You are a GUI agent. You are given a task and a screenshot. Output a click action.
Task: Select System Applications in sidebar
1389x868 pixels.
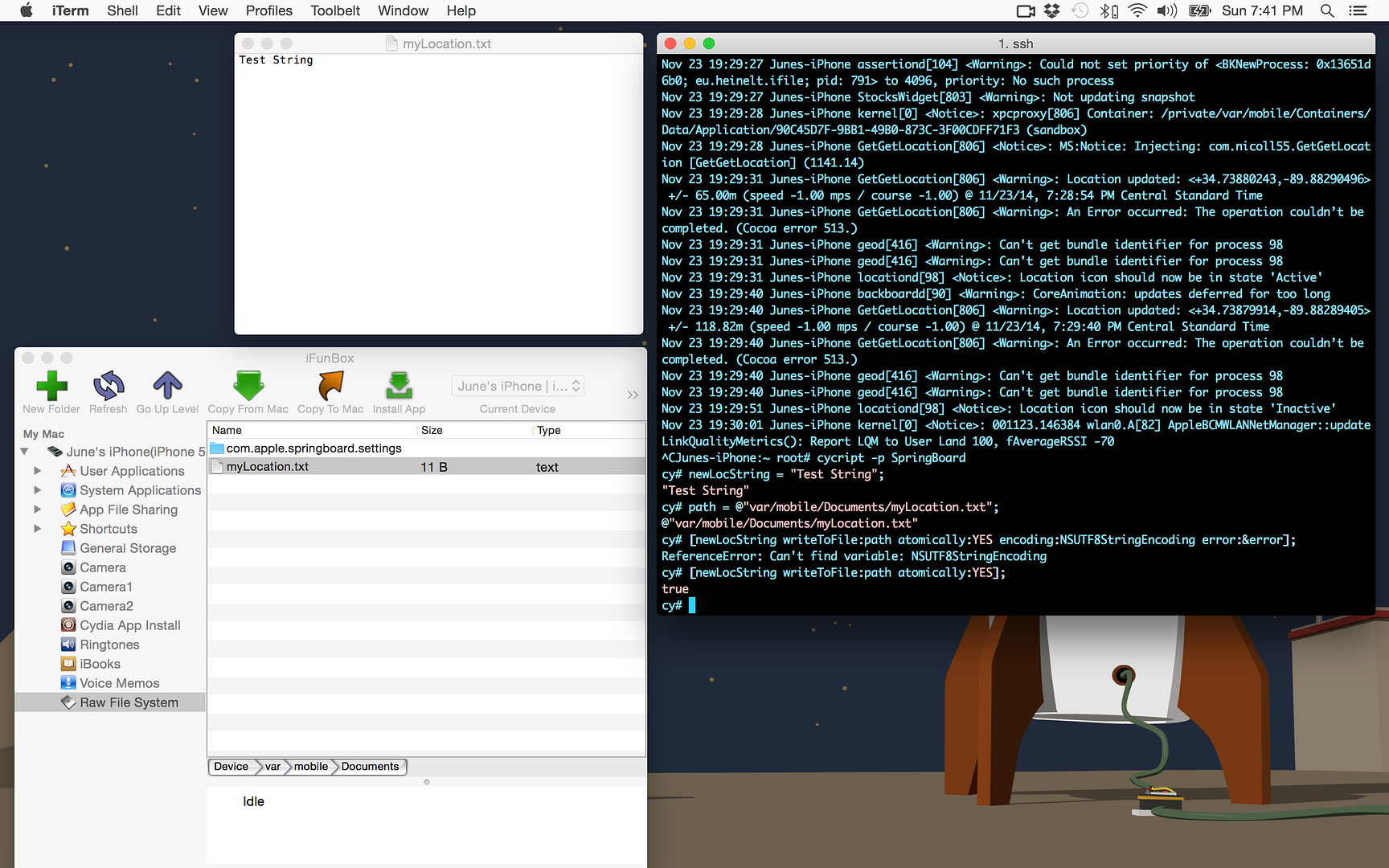140,490
